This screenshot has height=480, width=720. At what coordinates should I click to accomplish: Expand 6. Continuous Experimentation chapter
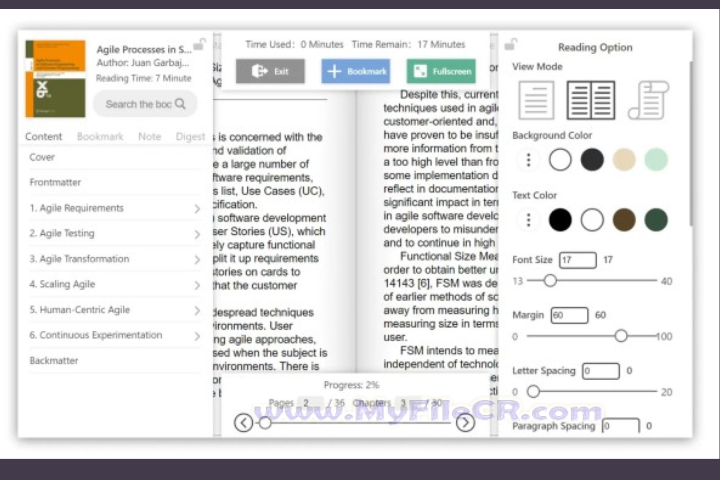click(x=197, y=336)
